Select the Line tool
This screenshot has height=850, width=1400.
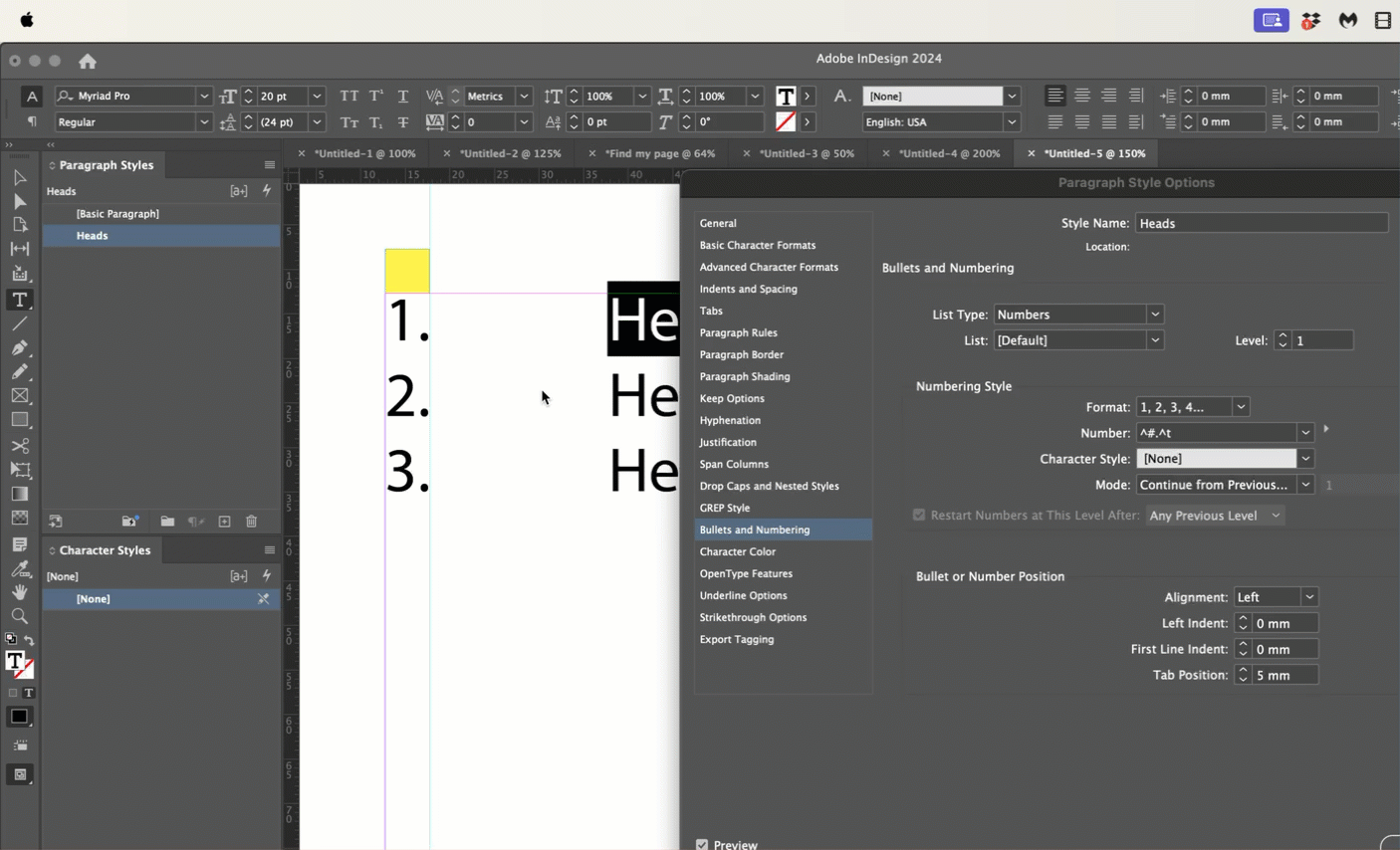[19, 324]
